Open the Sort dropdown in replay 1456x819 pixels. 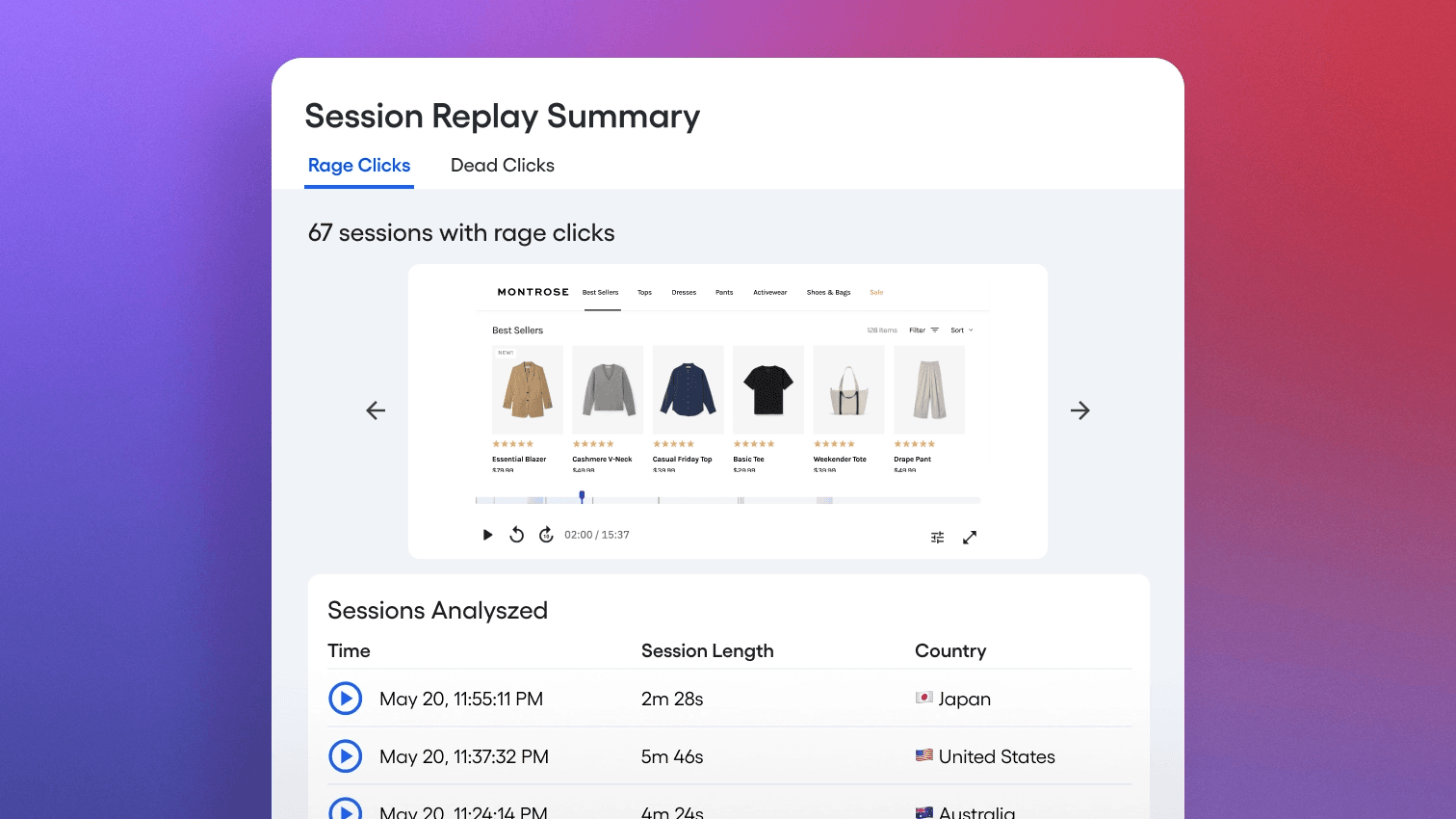pyautogui.click(x=961, y=330)
